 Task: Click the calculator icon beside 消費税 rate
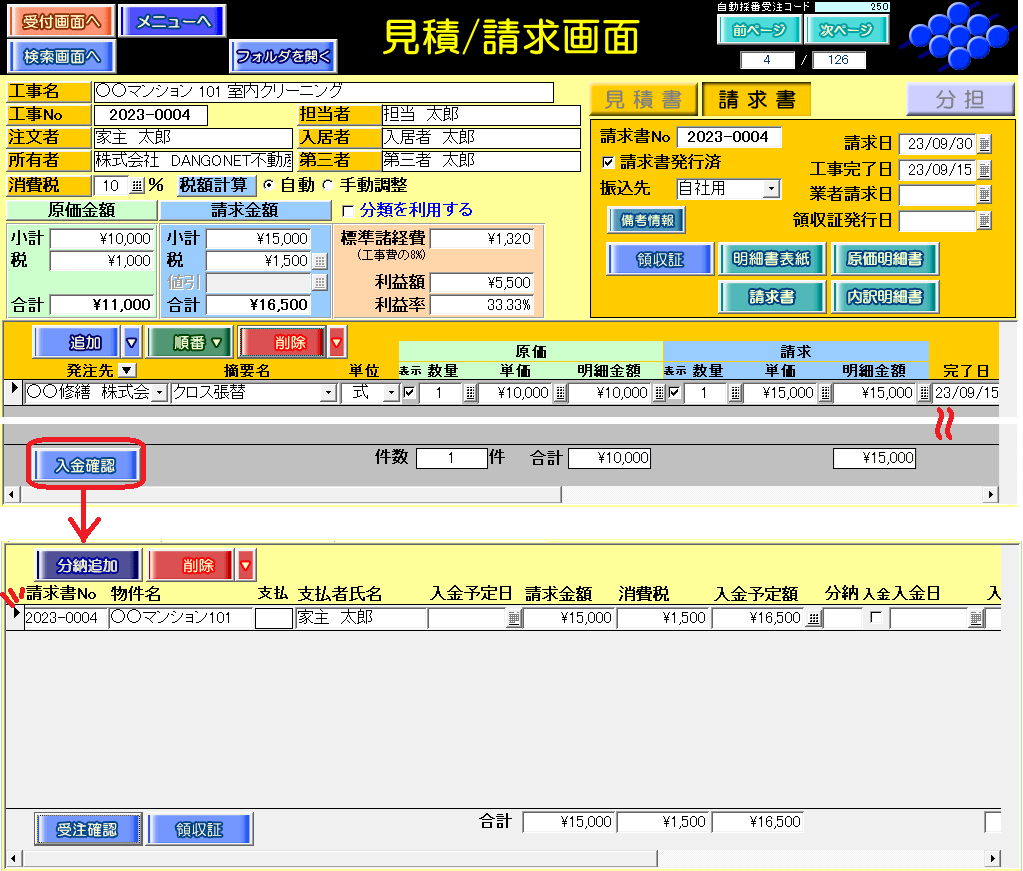pyautogui.click(x=137, y=186)
